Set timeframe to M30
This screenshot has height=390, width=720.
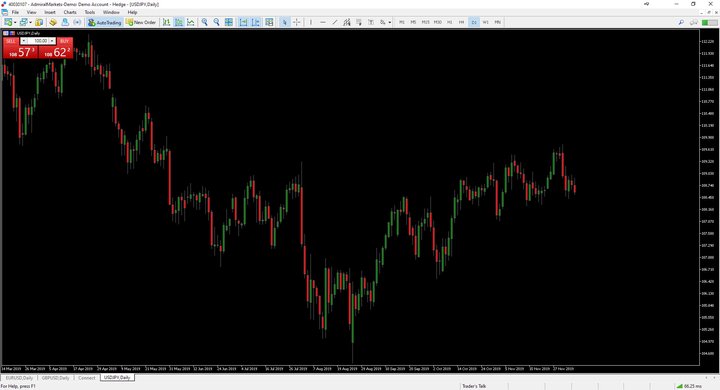(x=438, y=22)
